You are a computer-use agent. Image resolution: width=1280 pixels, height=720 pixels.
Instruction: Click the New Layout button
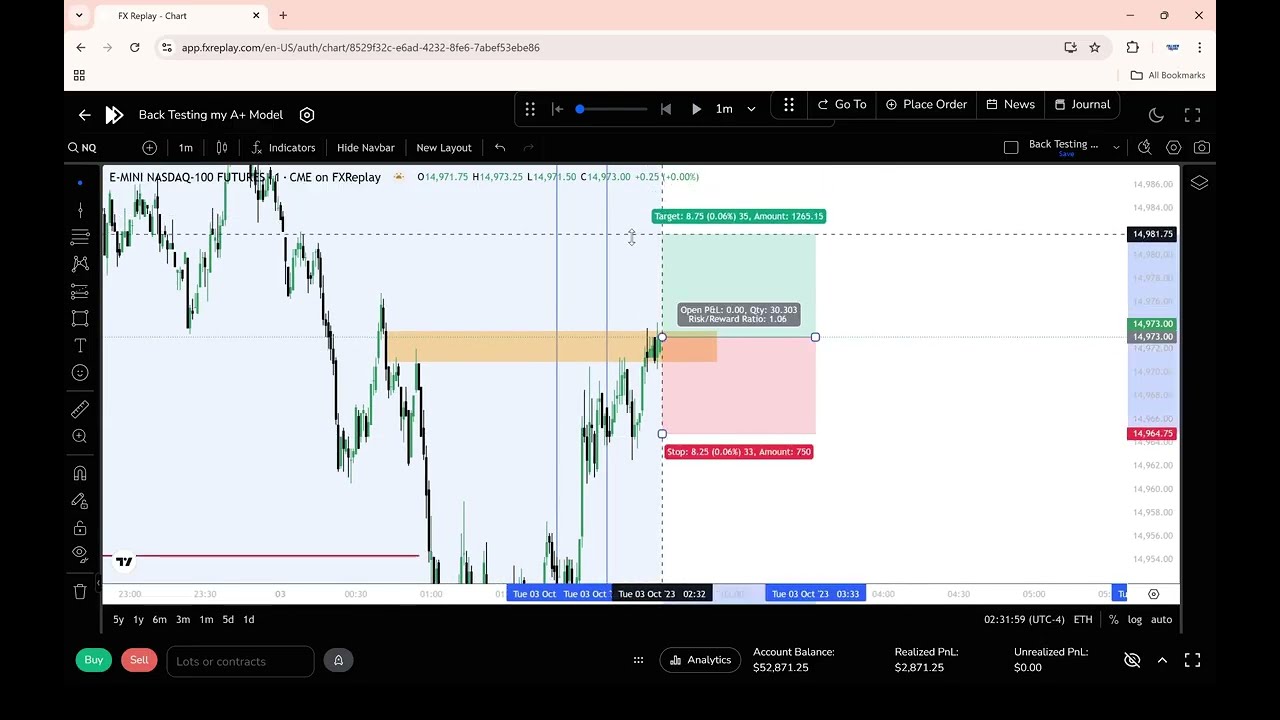(444, 148)
